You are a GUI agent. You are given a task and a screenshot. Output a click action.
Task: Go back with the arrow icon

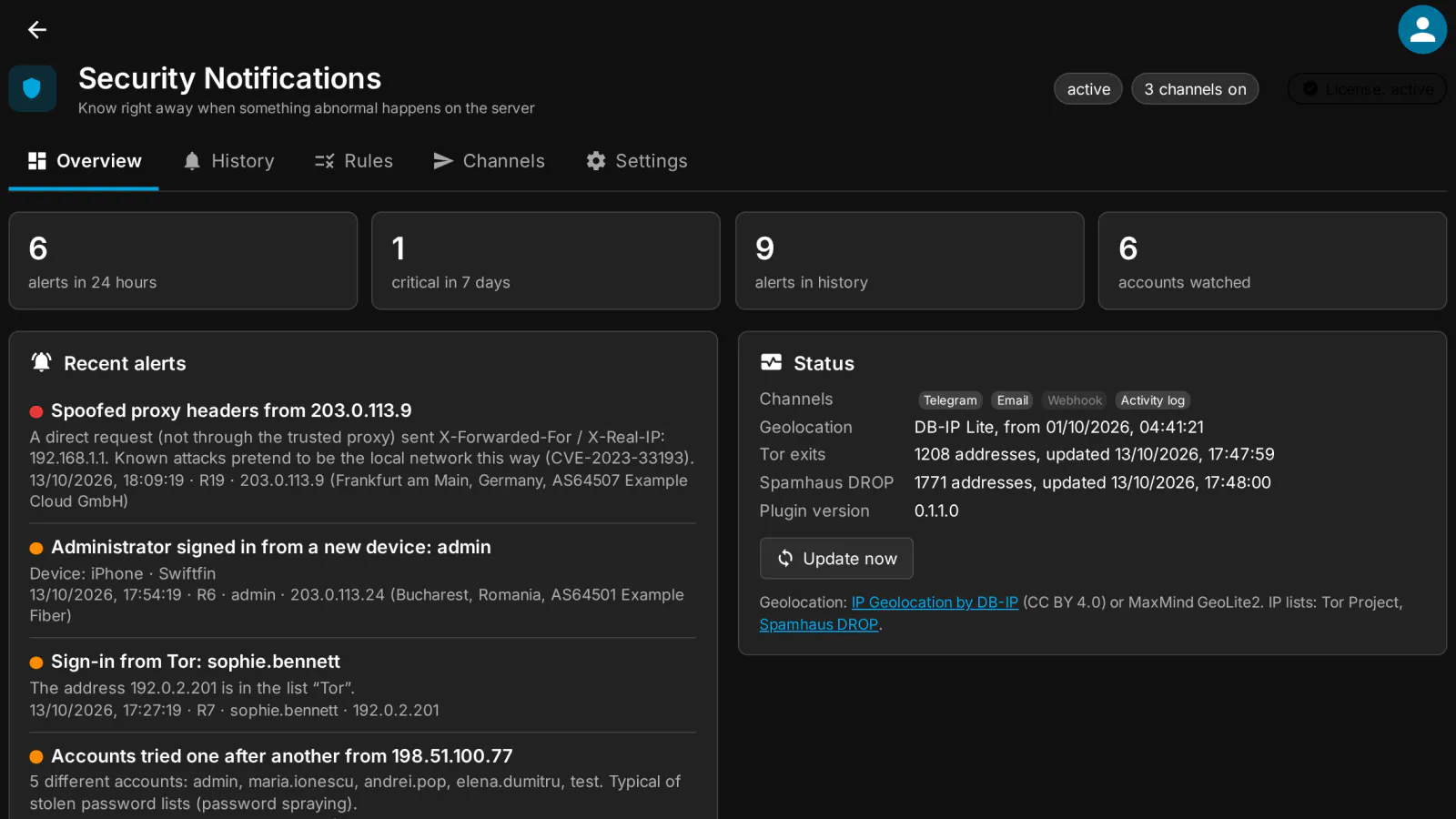click(37, 30)
